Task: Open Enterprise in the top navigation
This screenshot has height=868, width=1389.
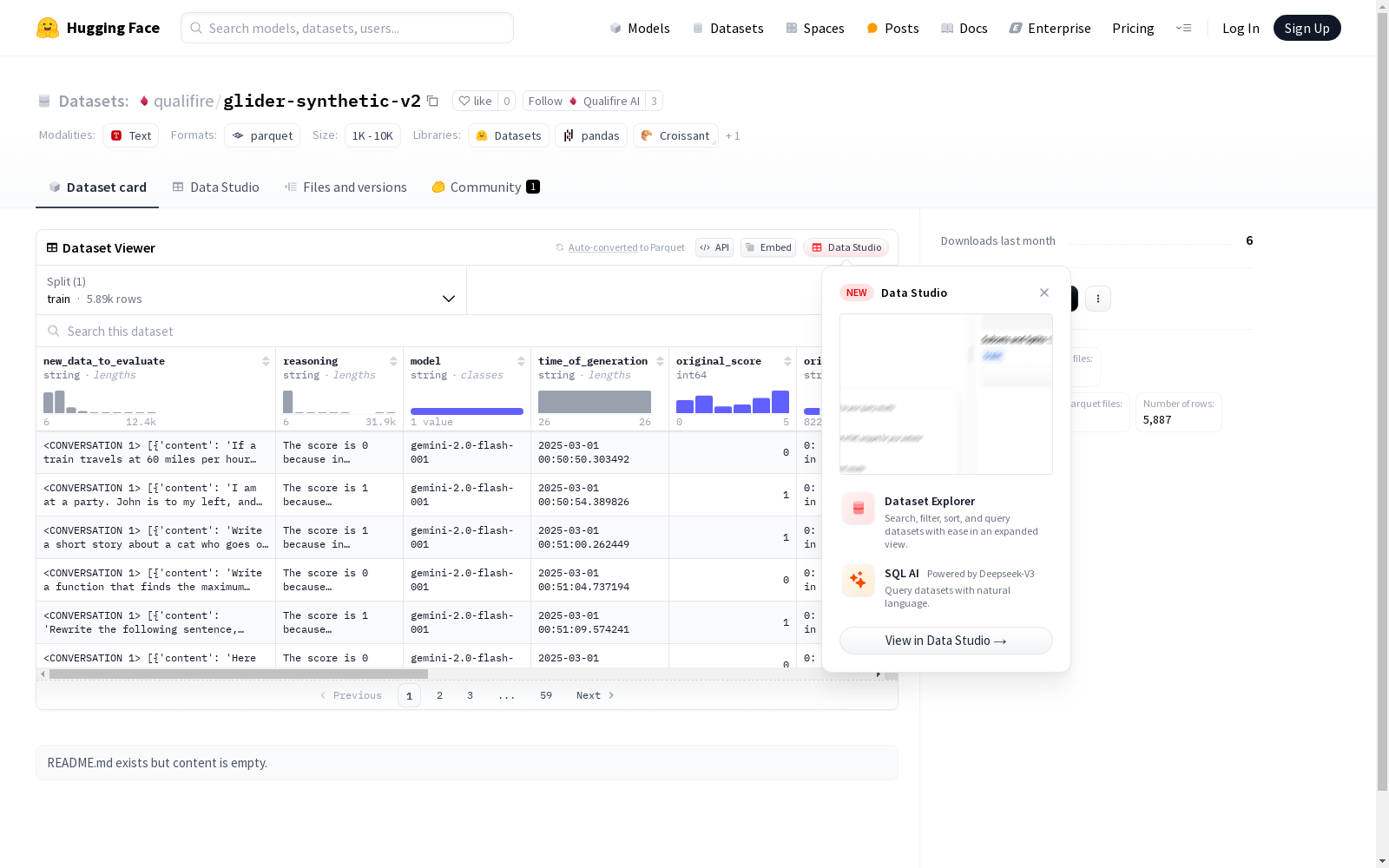Action: 1050,28
